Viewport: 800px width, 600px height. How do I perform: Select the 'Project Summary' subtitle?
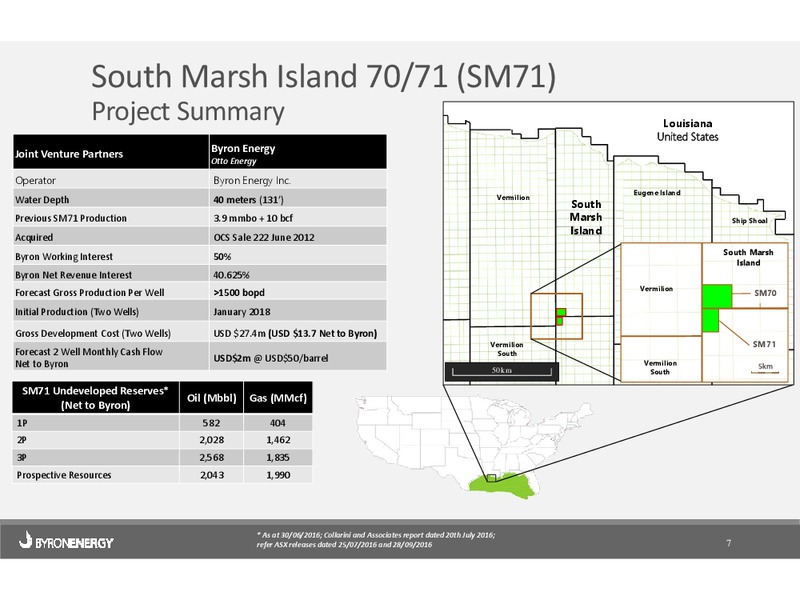(188, 112)
